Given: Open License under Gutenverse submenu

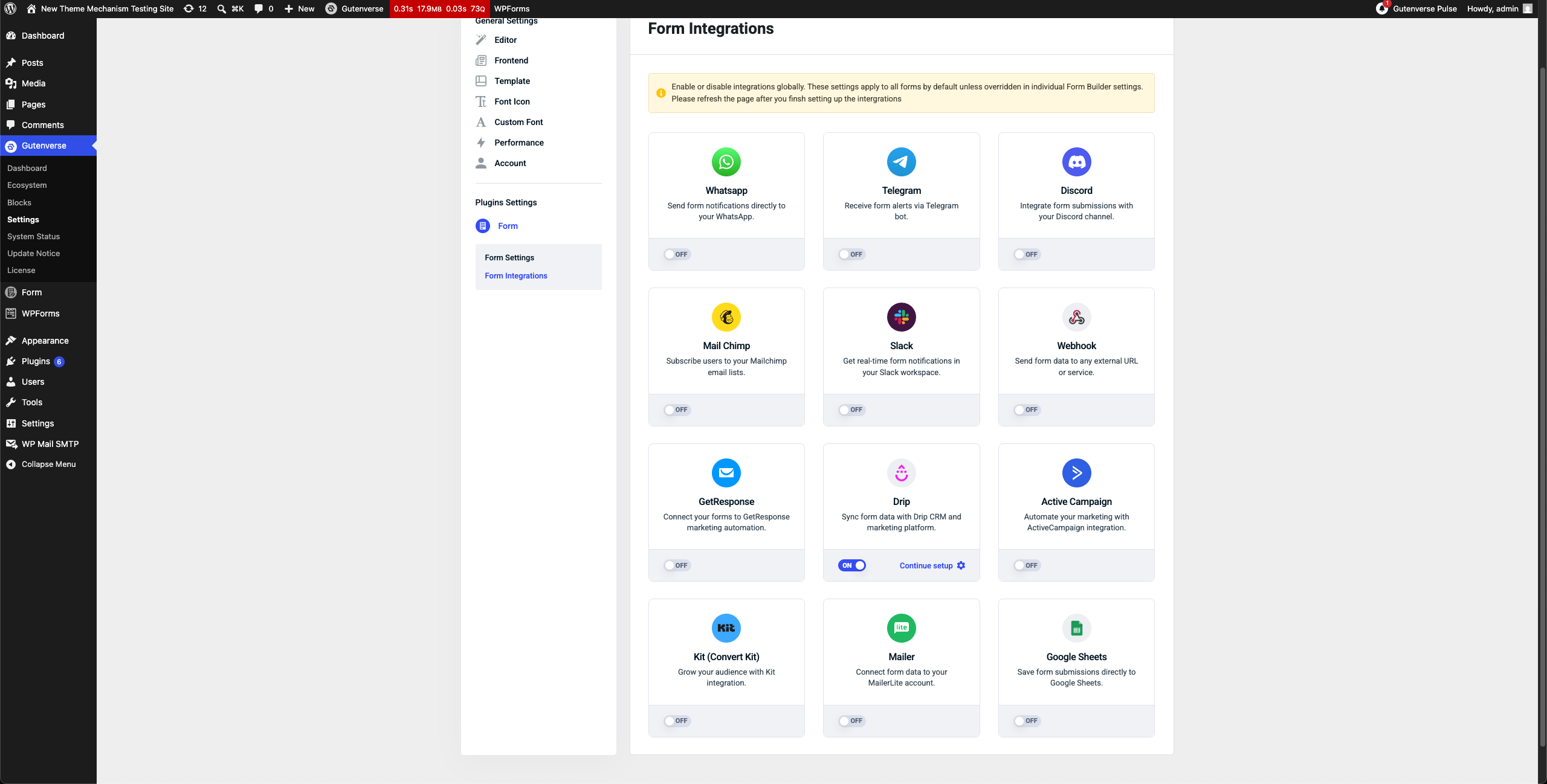Looking at the screenshot, I should click(x=21, y=270).
